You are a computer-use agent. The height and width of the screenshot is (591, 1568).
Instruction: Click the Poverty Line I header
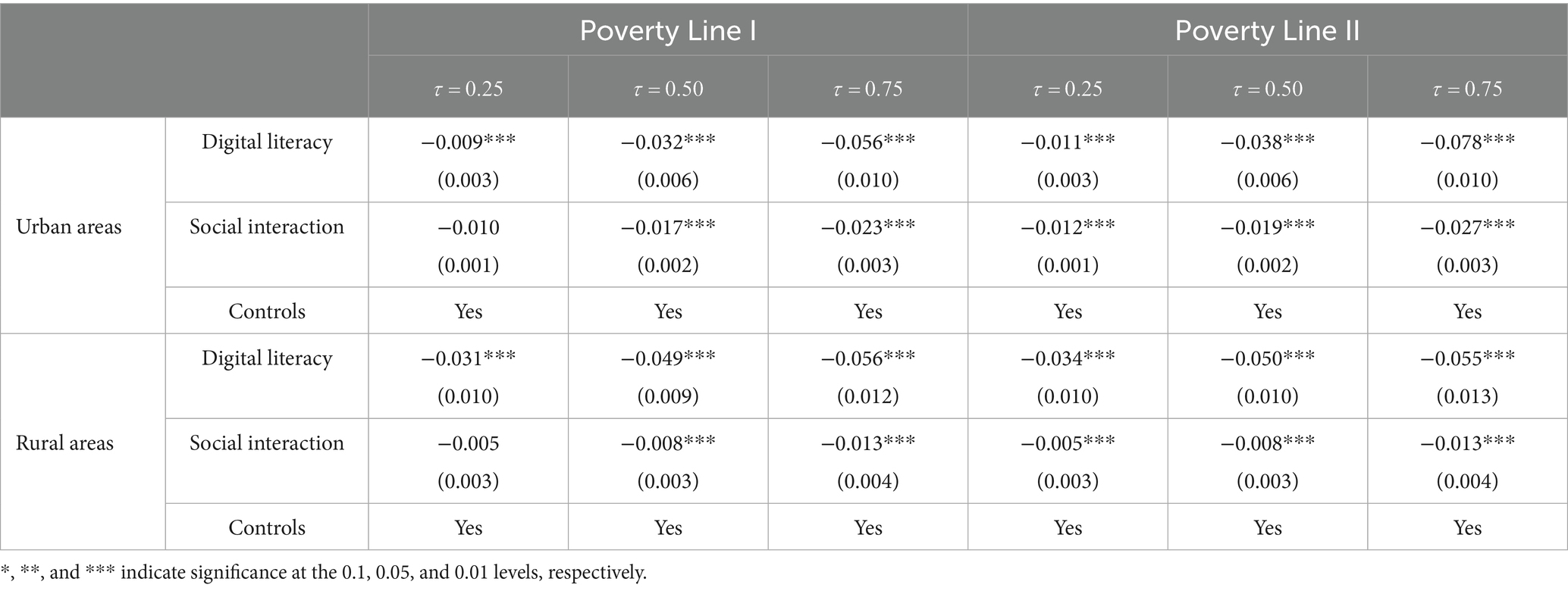tap(667, 31)
